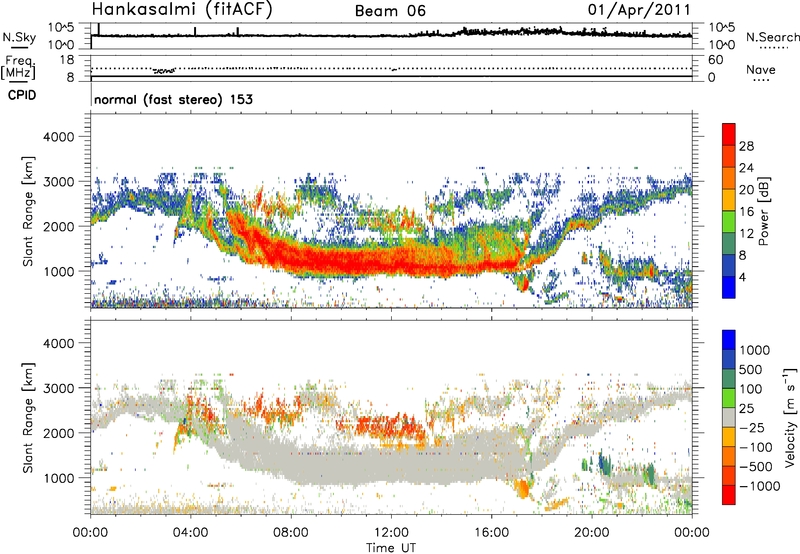This screenshot has width=800, height=554.
Task: Pick the gray segment of Velocity colorbar
Action: click(x=729, y=418)
